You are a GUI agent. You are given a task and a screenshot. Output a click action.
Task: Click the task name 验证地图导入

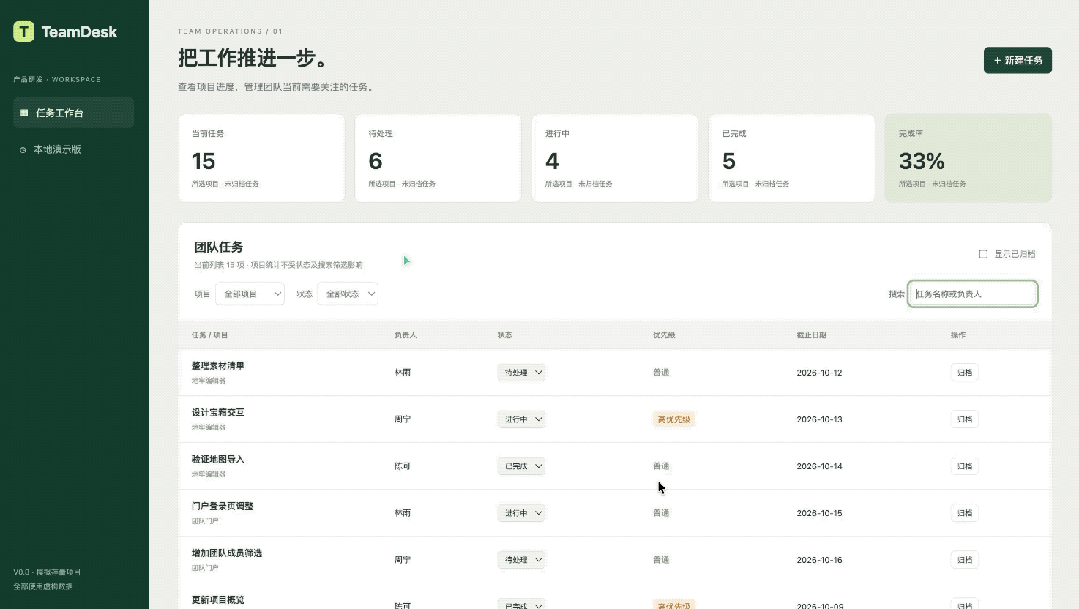pos(218,460)
